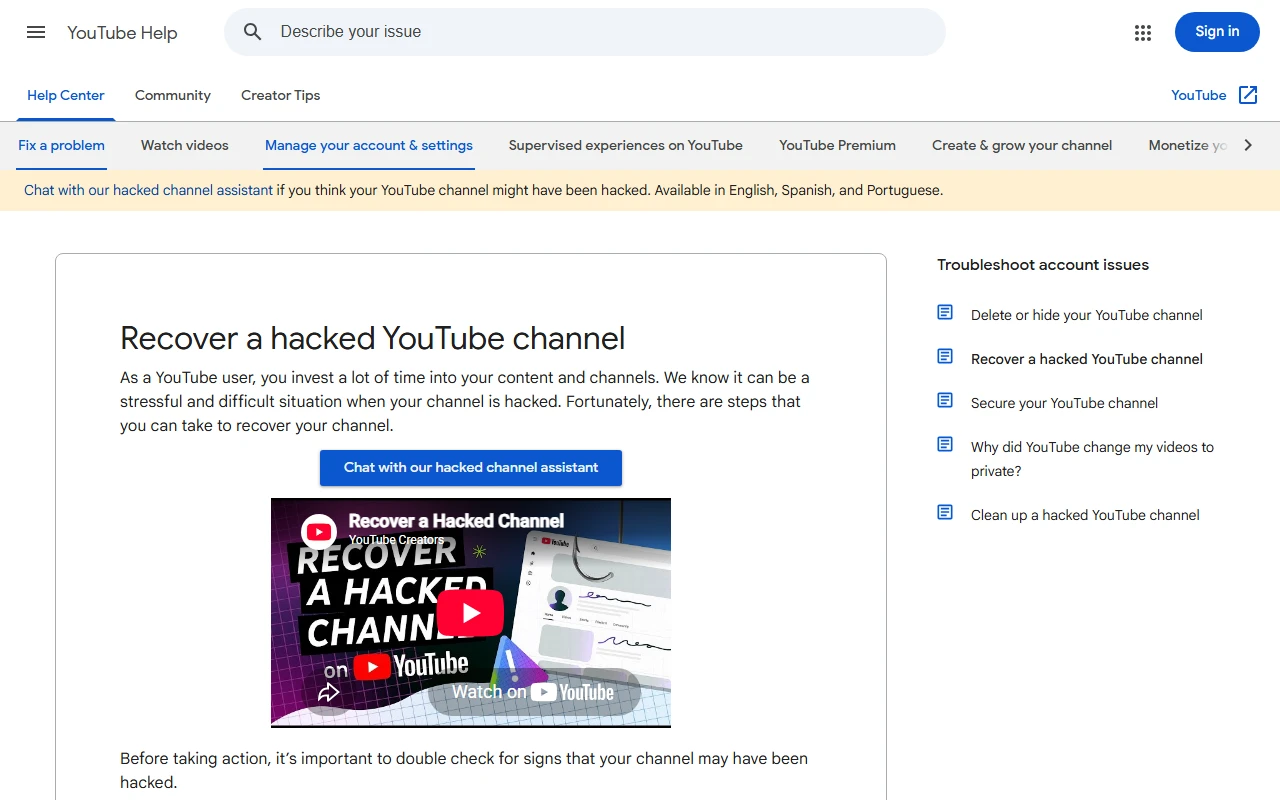Go to the YouTube Help home title
The height and width of the screenshot is (800, 1280).
122,33
